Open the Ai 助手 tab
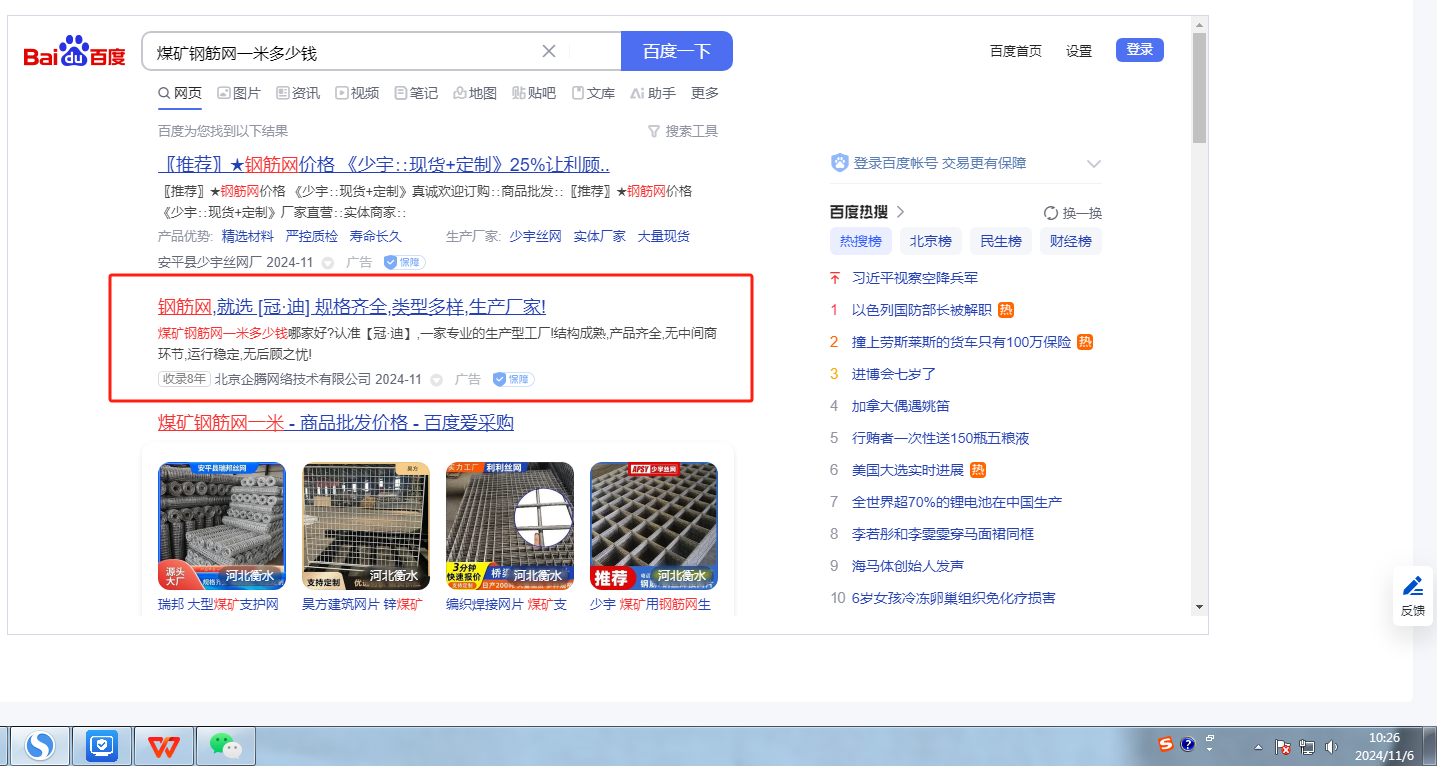The height and width of the screenshot is (766, 1437). coord(653,93)
